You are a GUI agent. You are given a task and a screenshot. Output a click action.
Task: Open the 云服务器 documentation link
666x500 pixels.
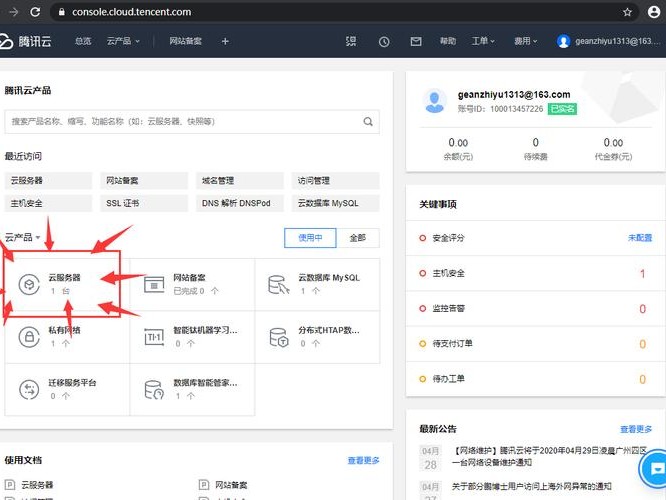37,485
